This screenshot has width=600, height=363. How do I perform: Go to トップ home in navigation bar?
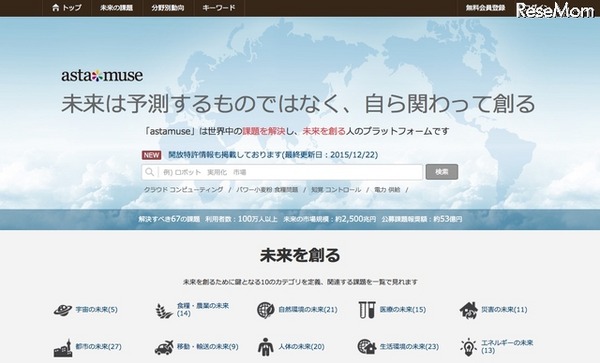[x=67, y=8]
